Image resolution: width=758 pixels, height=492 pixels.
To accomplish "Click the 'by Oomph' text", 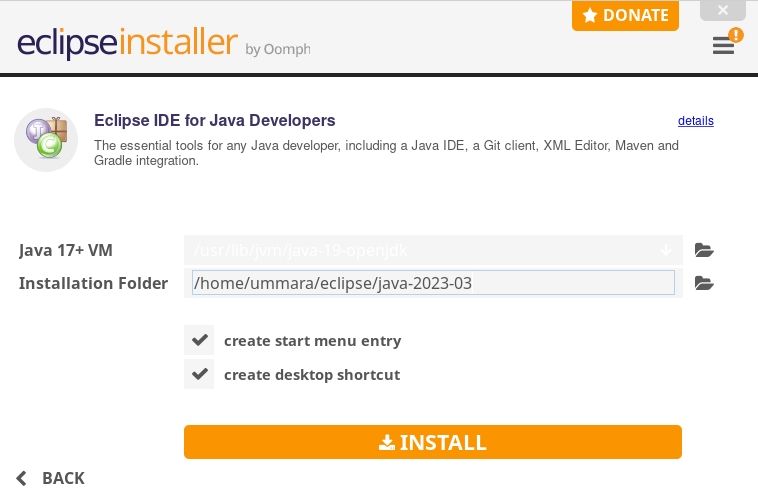I will 278,49.
